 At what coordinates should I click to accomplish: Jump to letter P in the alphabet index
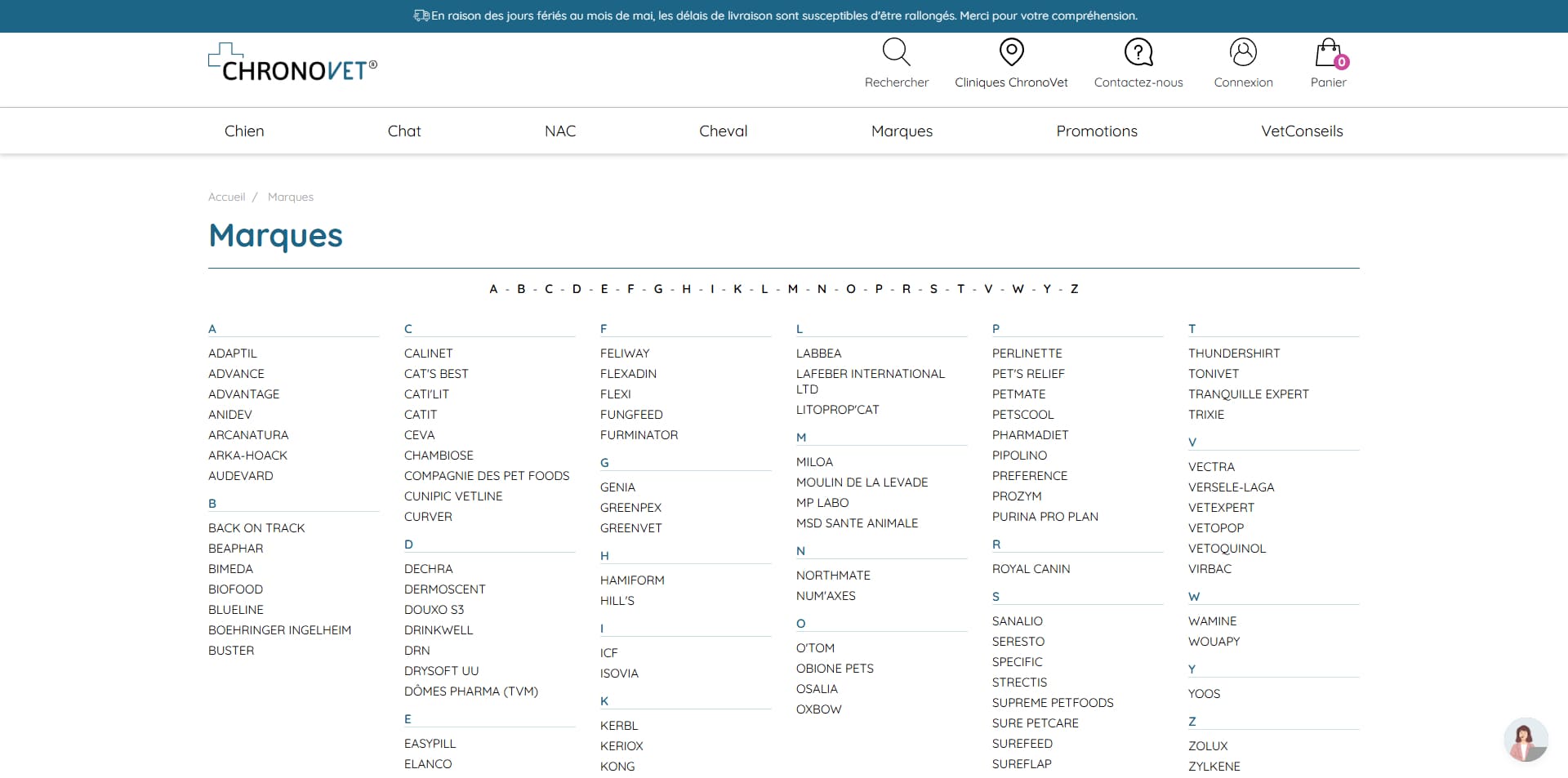[879, 289]
